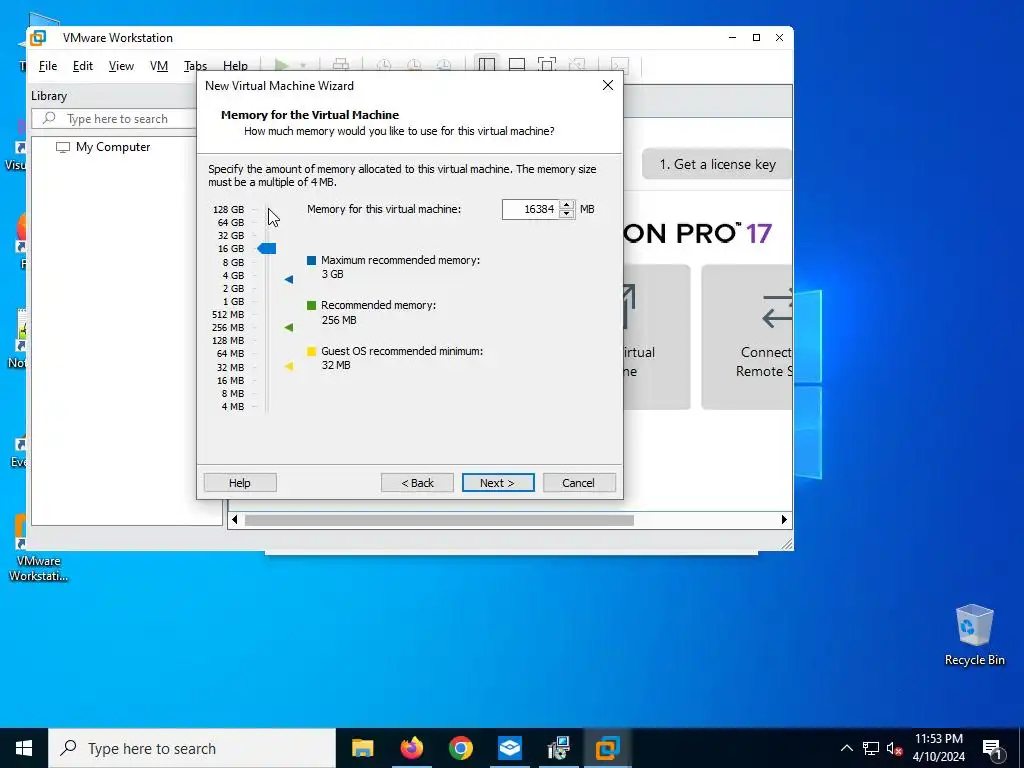Image resolution: width=1024 pixels, height=768 pixels.
Task: Select the VMware Workstation desktop shortcut
Action: (39, 548)
